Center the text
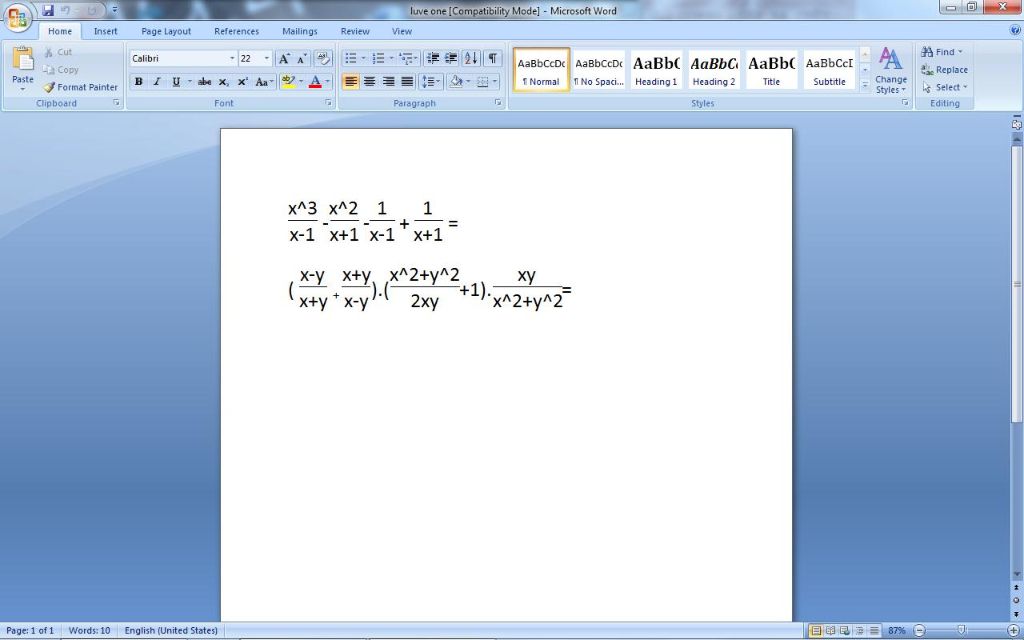This screenshot has height=640, width=1024. pyautogui.click(x=370, y=82)
